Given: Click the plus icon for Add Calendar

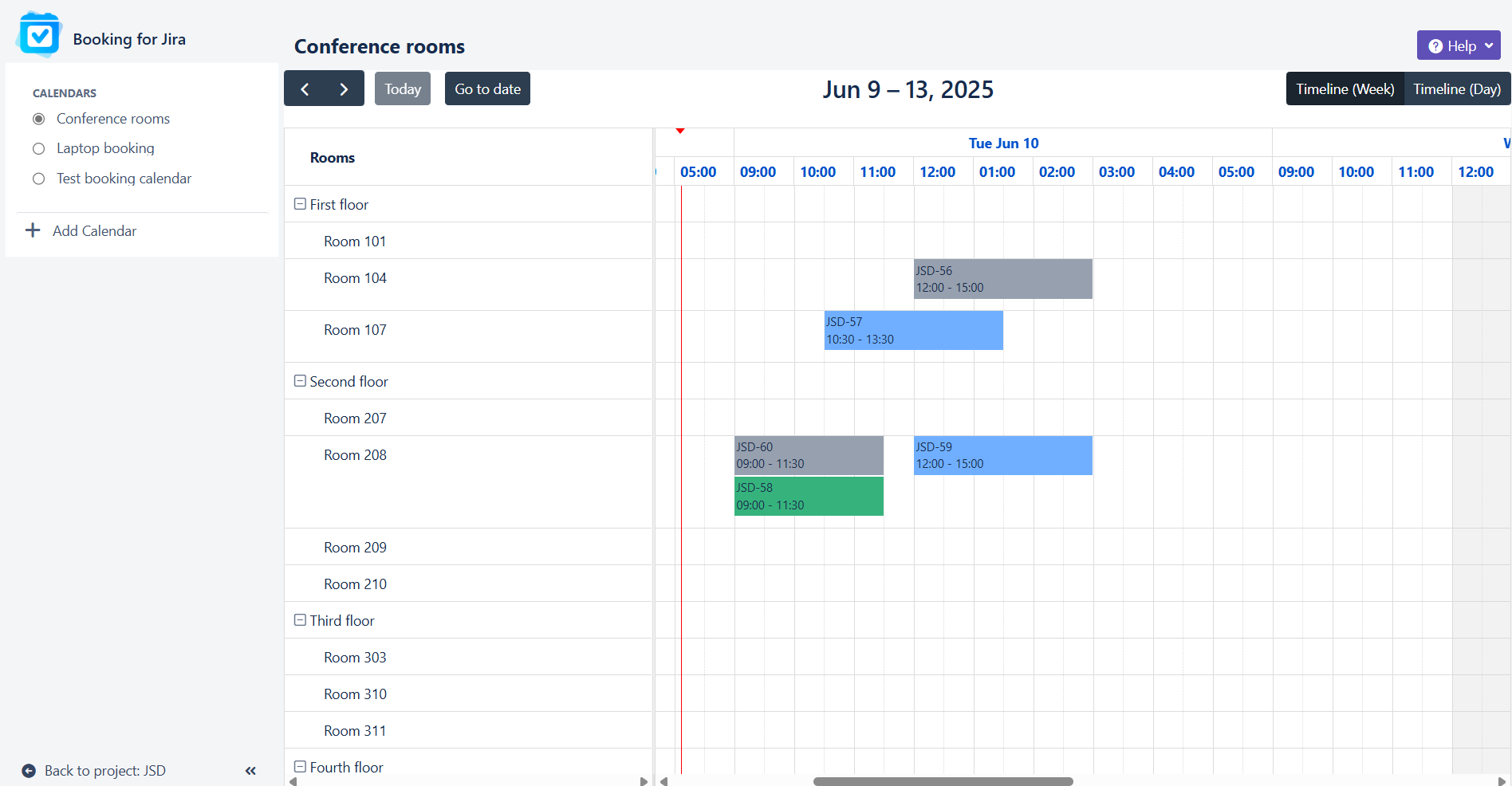Looking at the screenshot, I should click(x=33, y=230).
